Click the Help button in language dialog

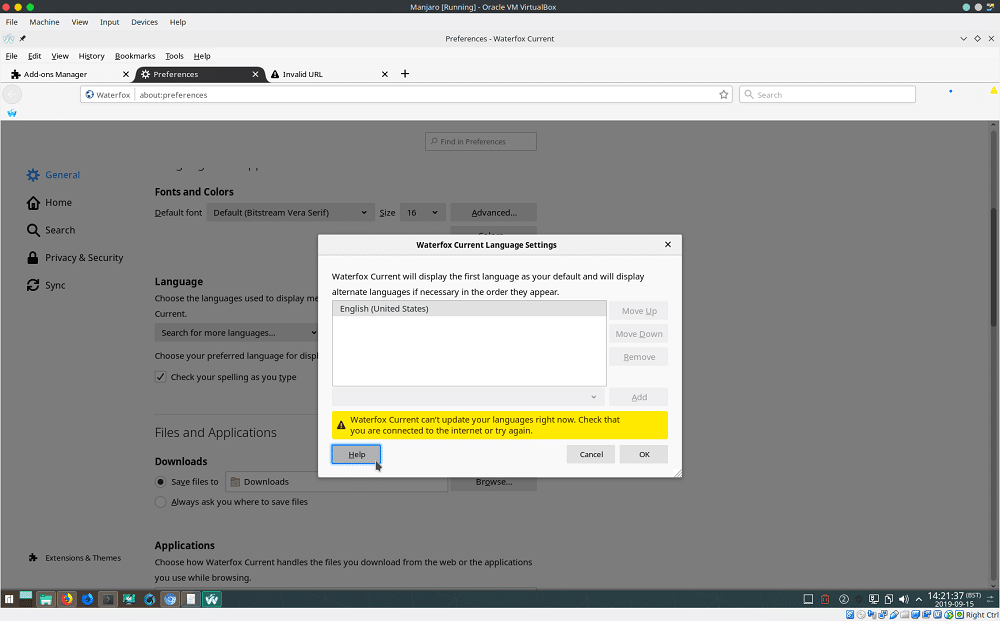coord(356,455)
